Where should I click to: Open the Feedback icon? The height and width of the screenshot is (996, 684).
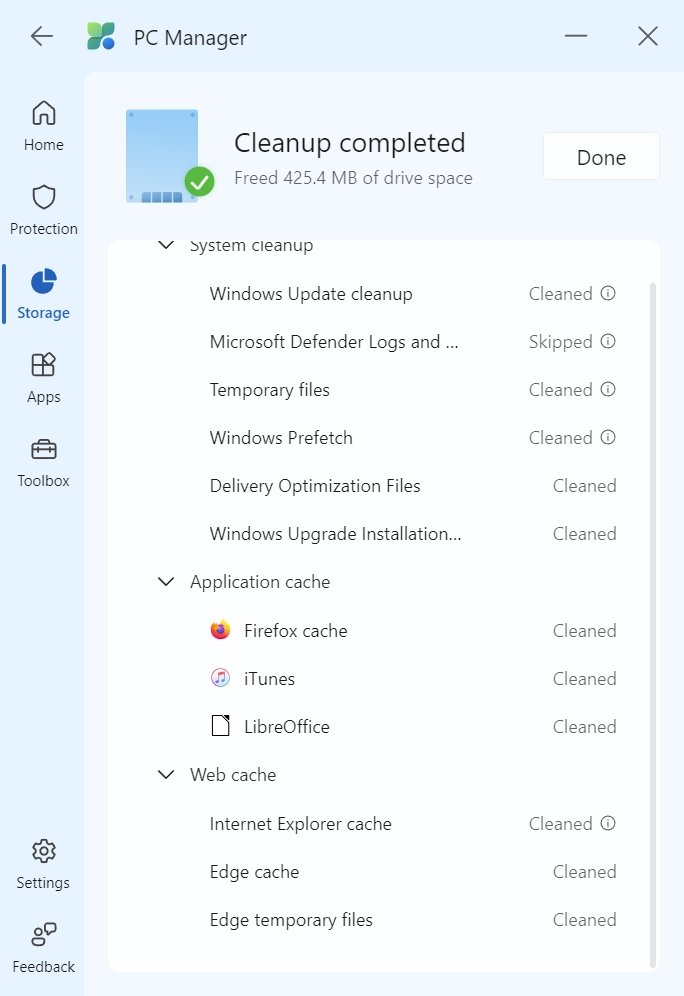point(44,935)
